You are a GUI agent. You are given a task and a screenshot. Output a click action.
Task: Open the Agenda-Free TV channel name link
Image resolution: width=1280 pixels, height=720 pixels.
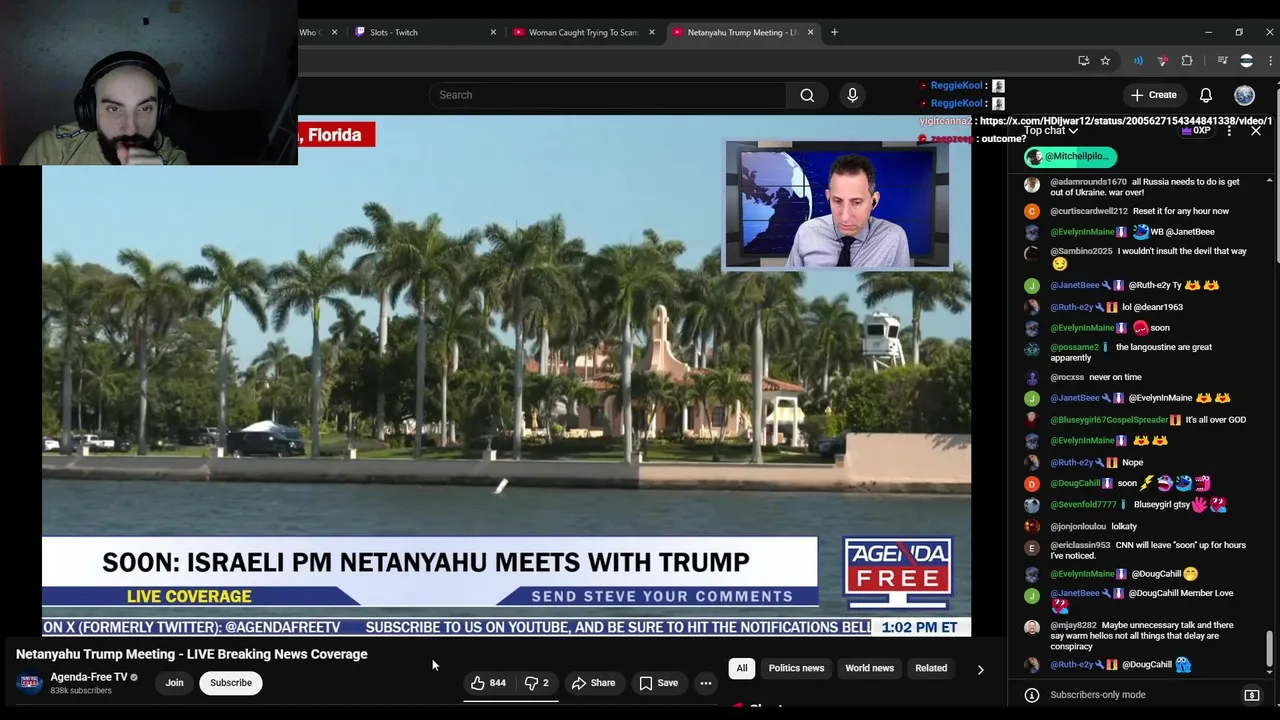click(x=89, y=677)
